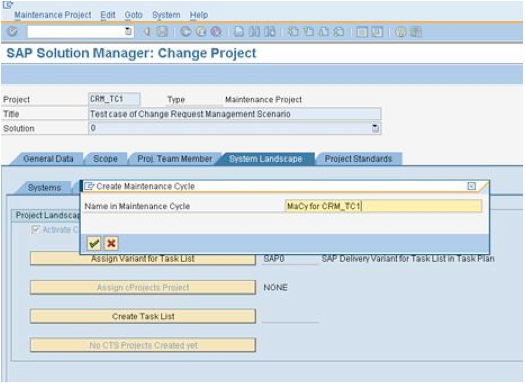Click the SAP0 variant value
This screenshot has width=525, height=383.
click(x=274, y=259)
